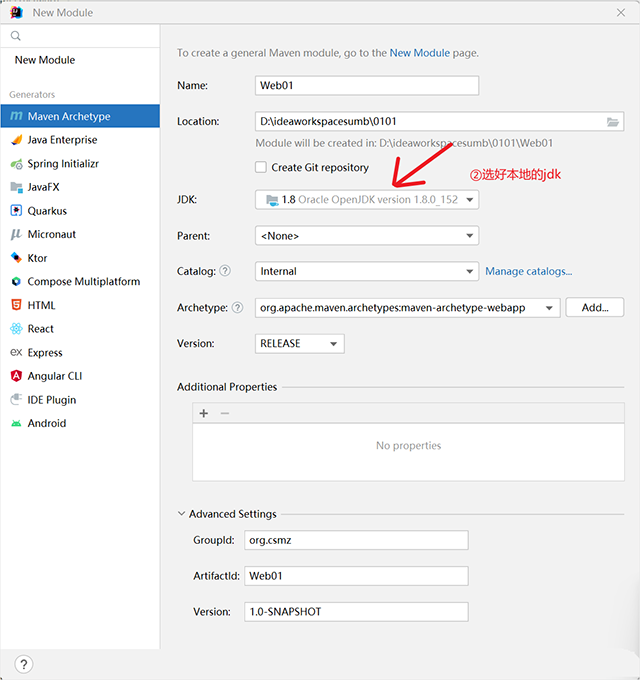Open the Manage catalogs... link
640x680 pixels.
coord(528,271)
